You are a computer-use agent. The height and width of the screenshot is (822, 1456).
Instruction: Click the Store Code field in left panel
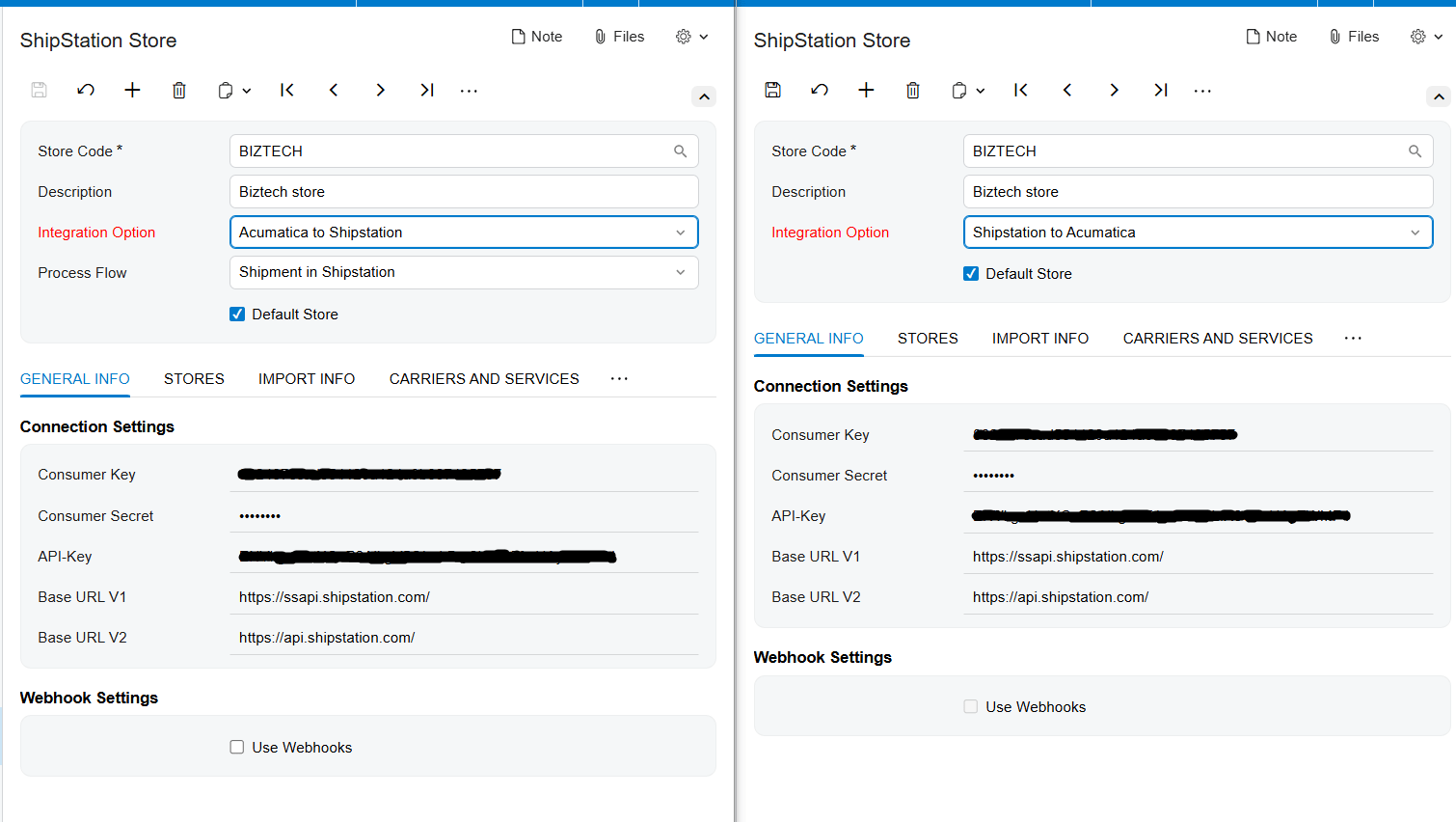pyautogui.click(x=464, y=151)
